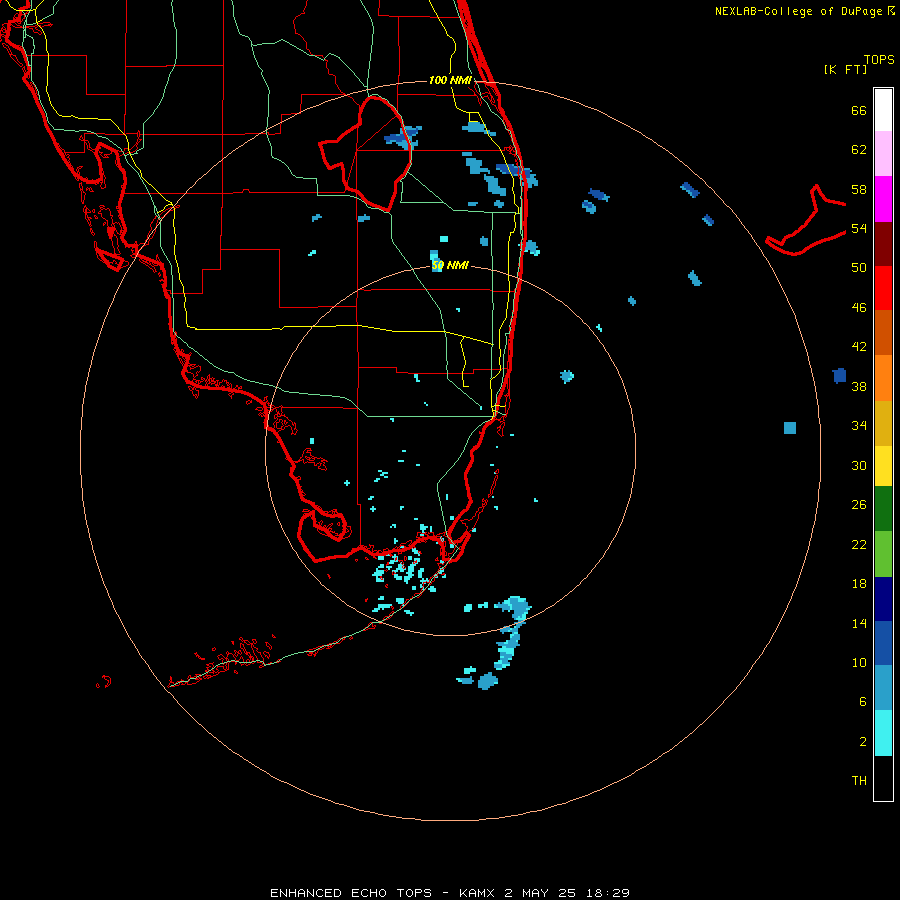Click the legend value 26

[859, 505]
